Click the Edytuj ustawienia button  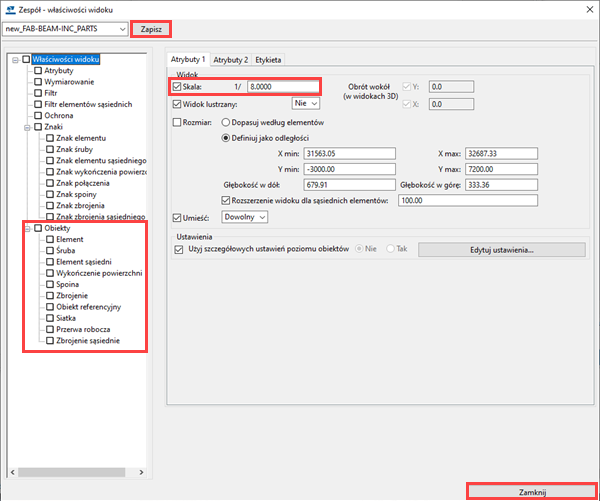(x=501, y=250)
